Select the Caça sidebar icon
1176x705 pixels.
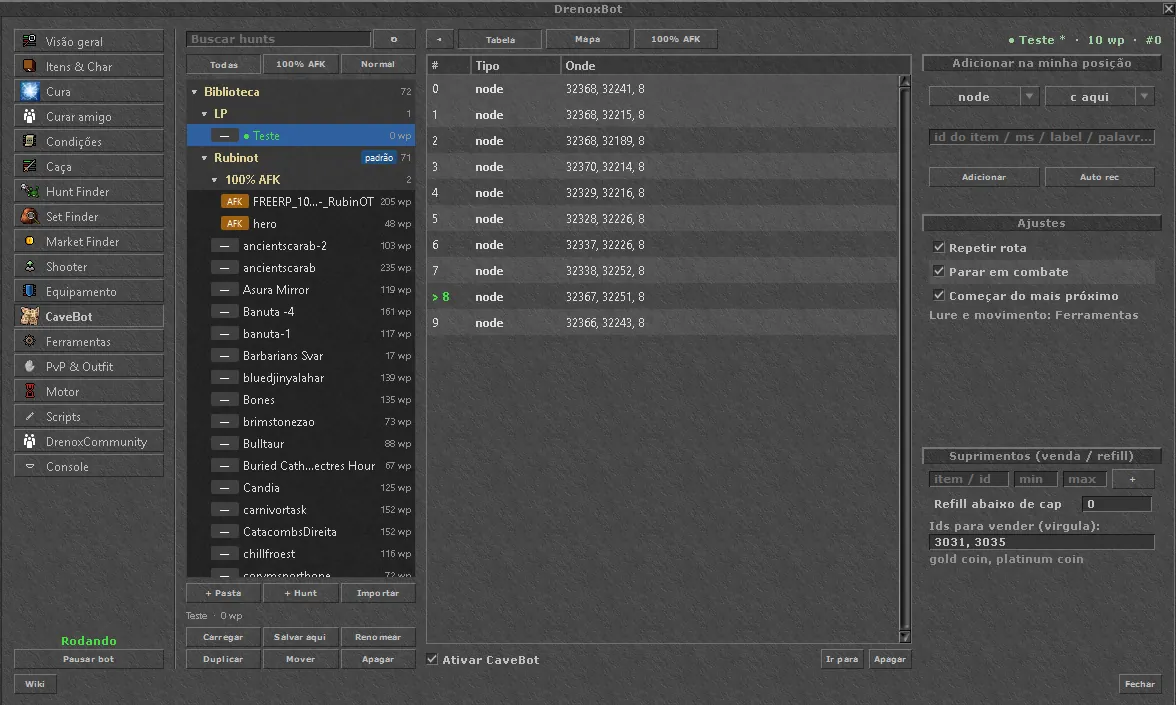[x=29, y=166]
